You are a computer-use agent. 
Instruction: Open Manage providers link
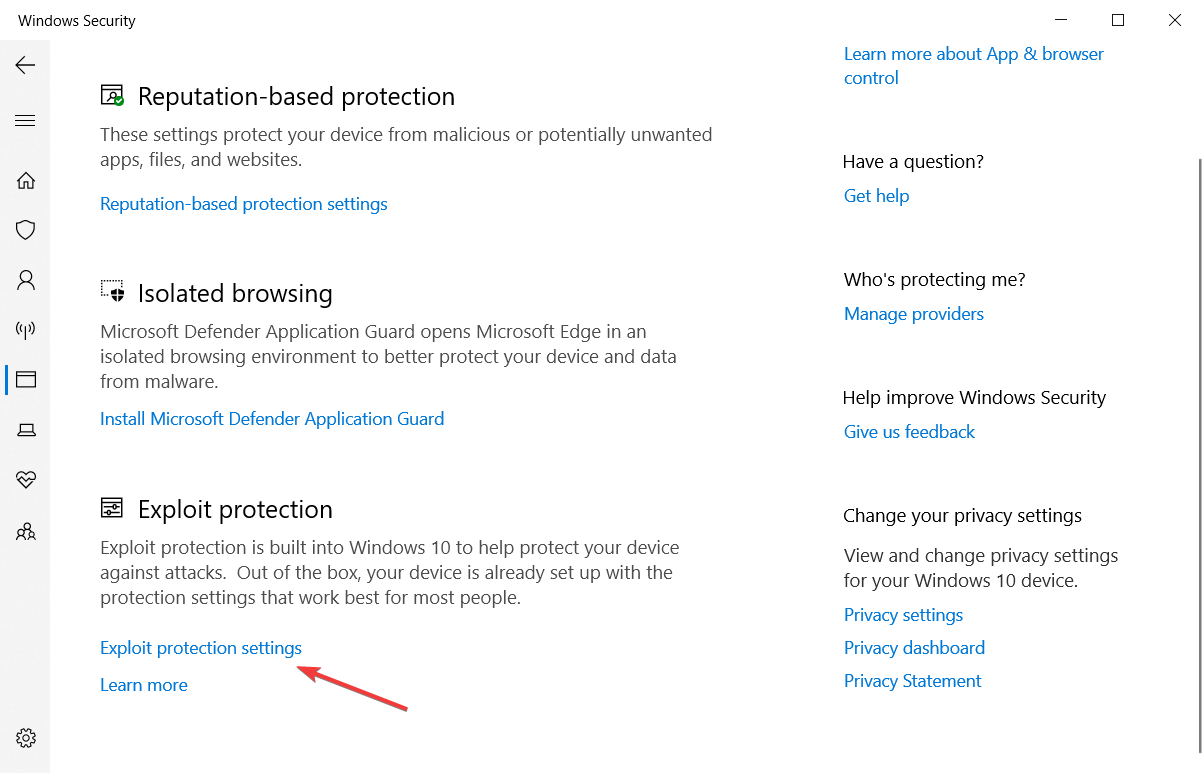[x=913, y=314]
